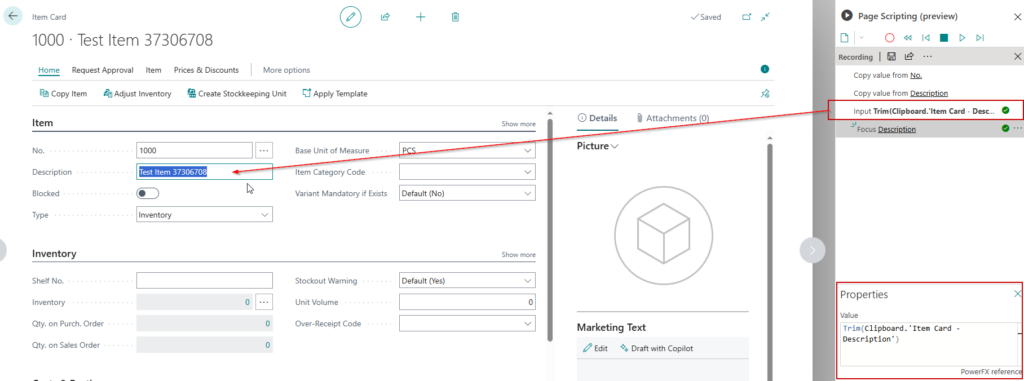Click into the Description field
The height and width of the screenshot is (381, 1024).
[204, 172]
